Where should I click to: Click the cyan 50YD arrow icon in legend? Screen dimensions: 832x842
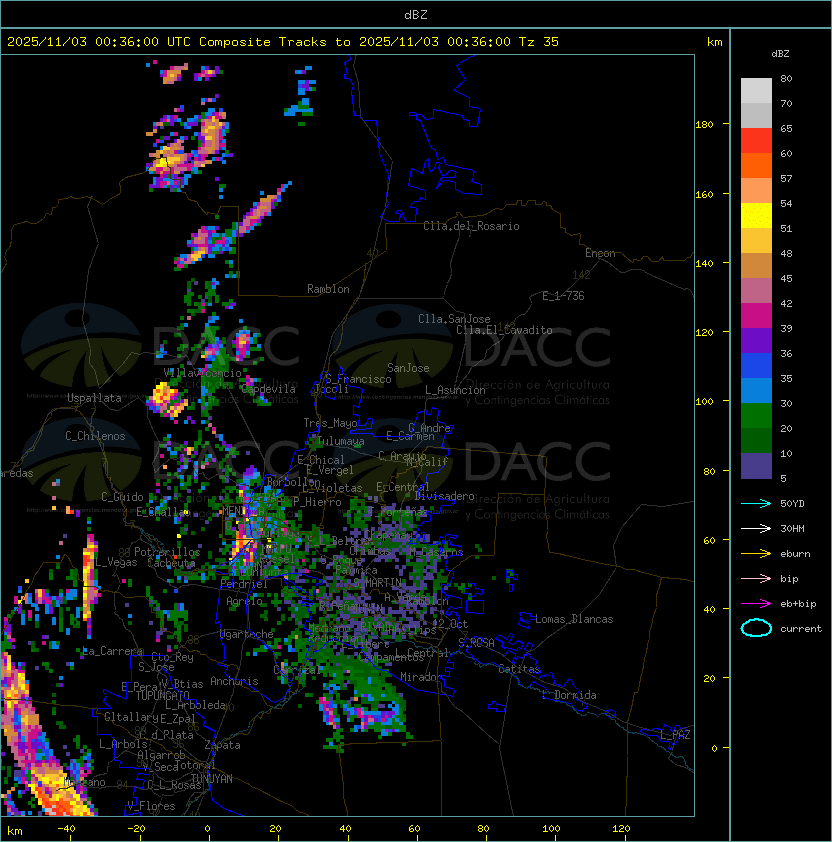(x=756, y=504)
